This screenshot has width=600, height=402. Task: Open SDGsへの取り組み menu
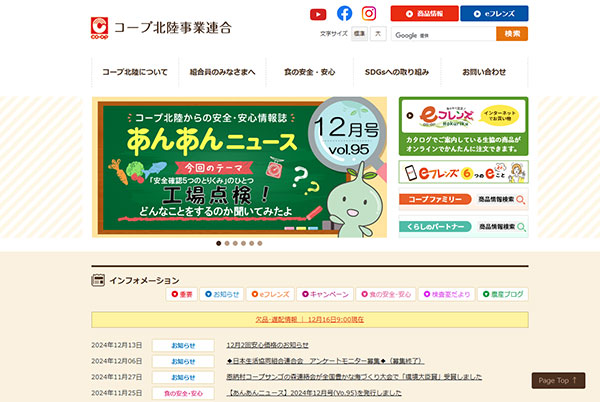point(397,72)
